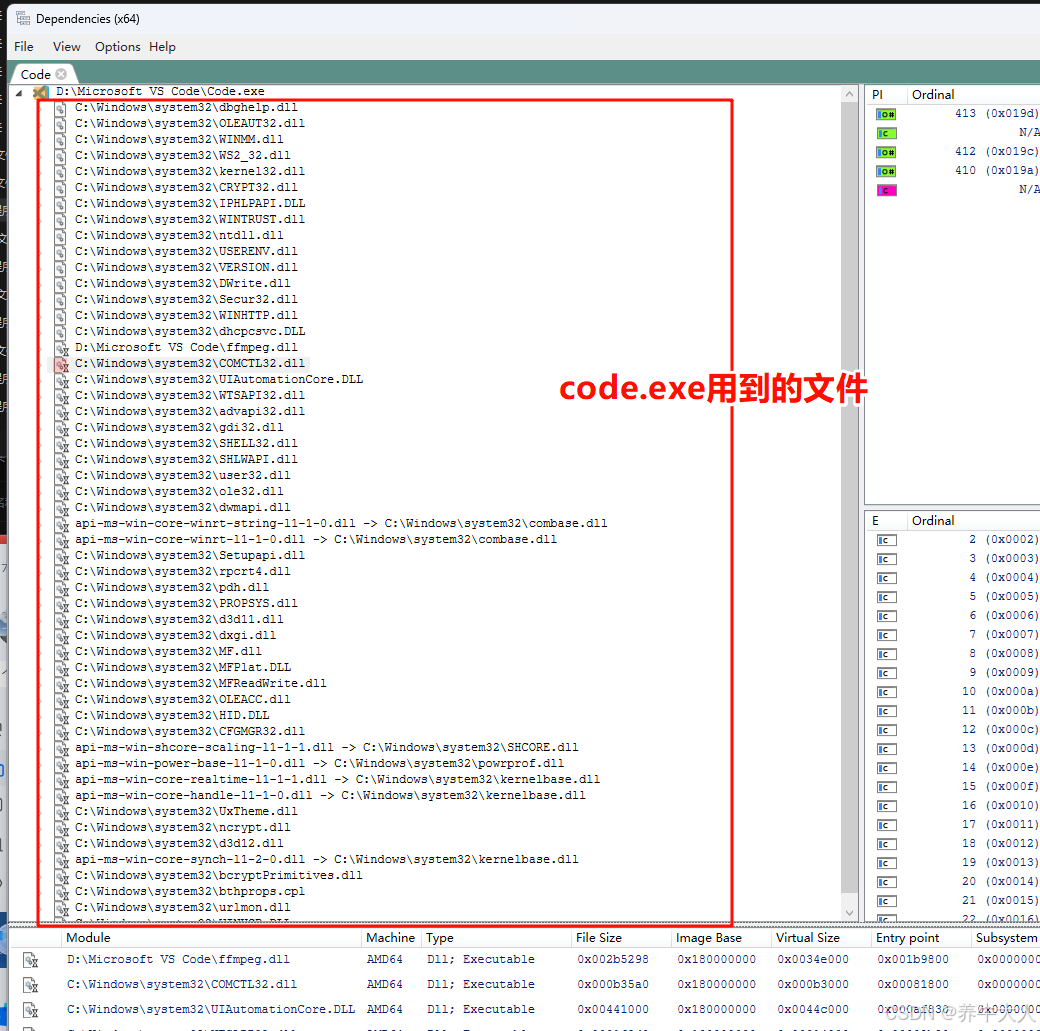Click the MFPlat.DLL module icon
The width and height of the screenshot is (1040, 1031).
(62, 668)
